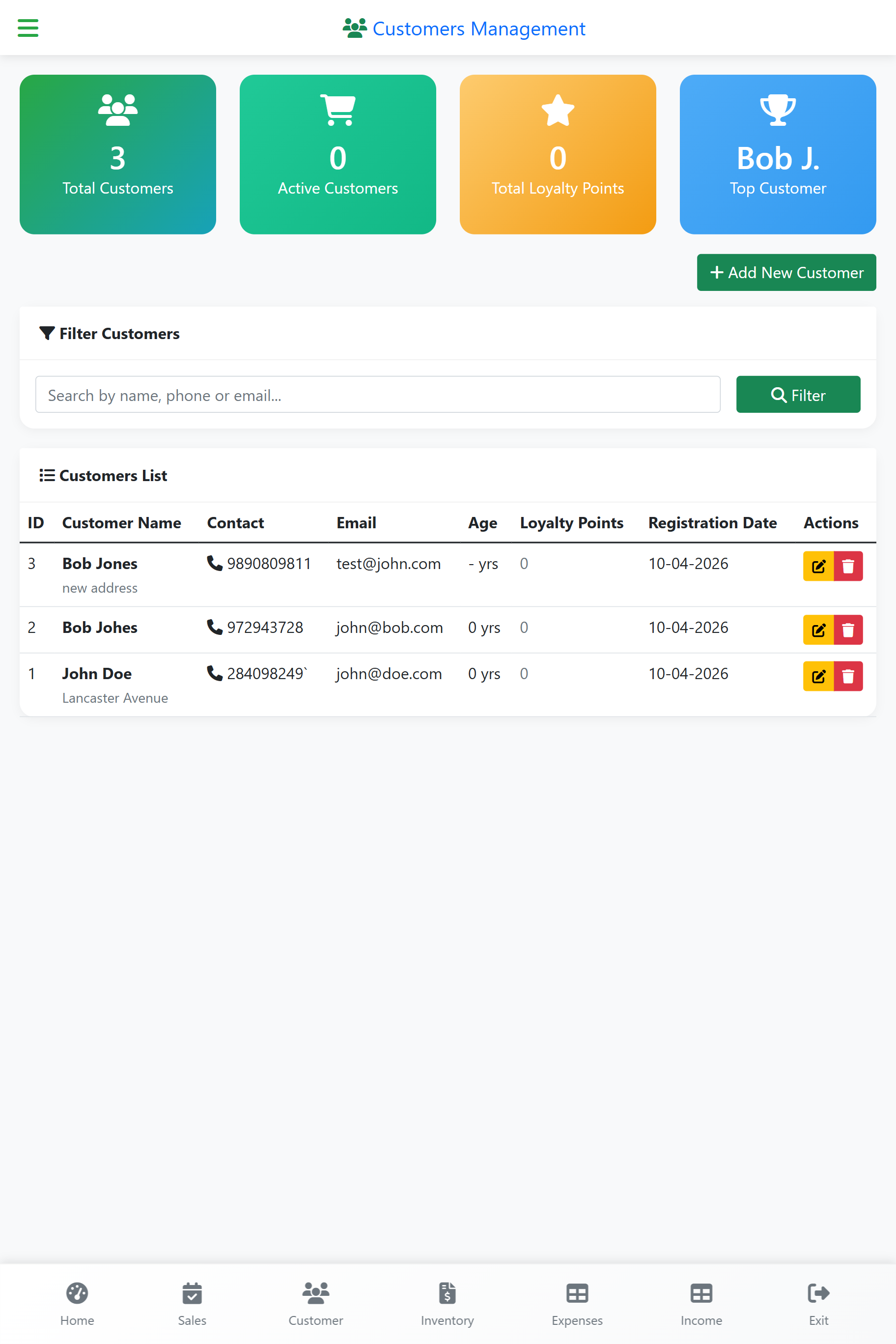Click Customers Management title link
896x1344 pixels.
click(x=479, y=29)
